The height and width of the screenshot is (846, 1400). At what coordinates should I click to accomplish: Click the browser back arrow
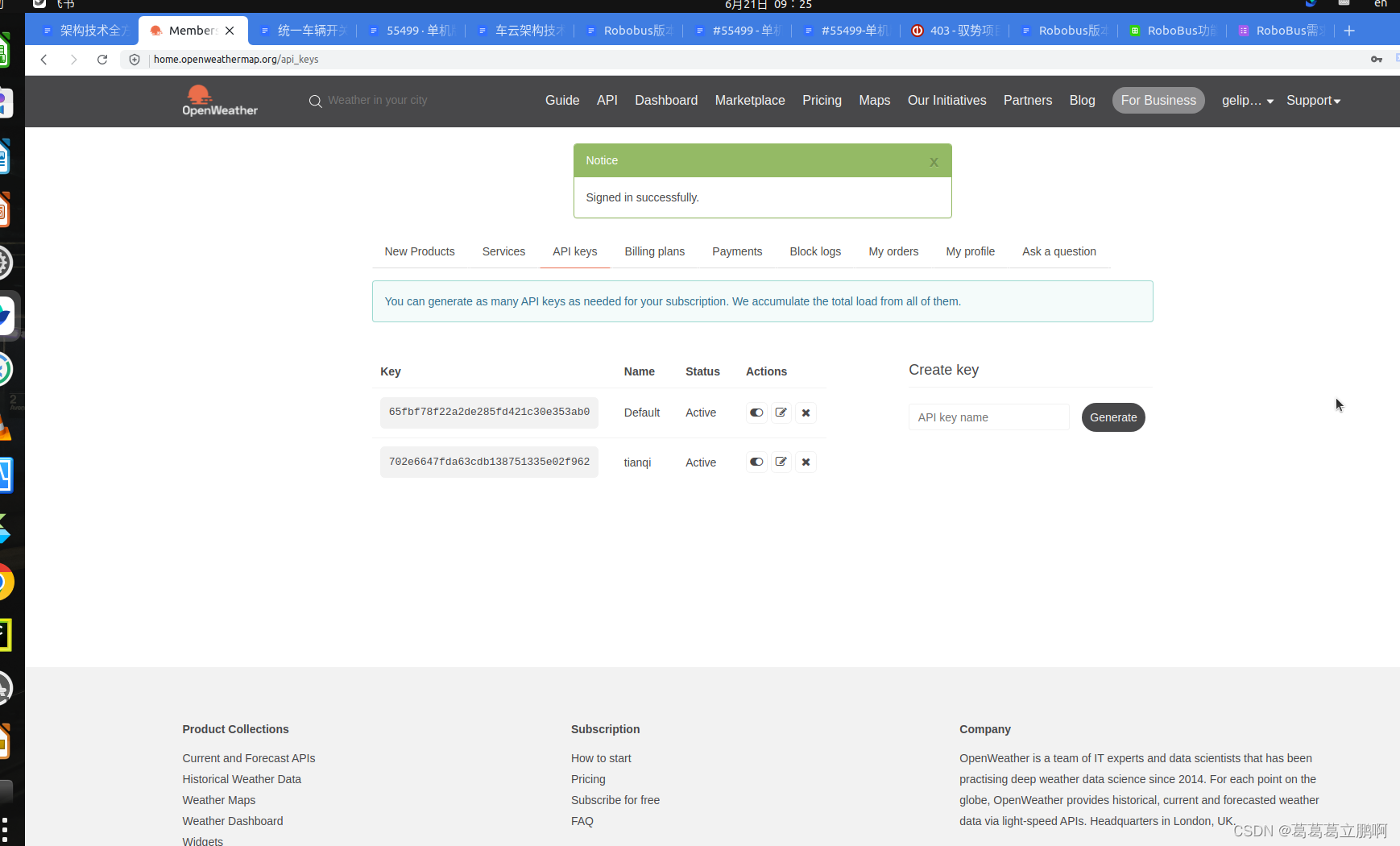click(44, 60)
